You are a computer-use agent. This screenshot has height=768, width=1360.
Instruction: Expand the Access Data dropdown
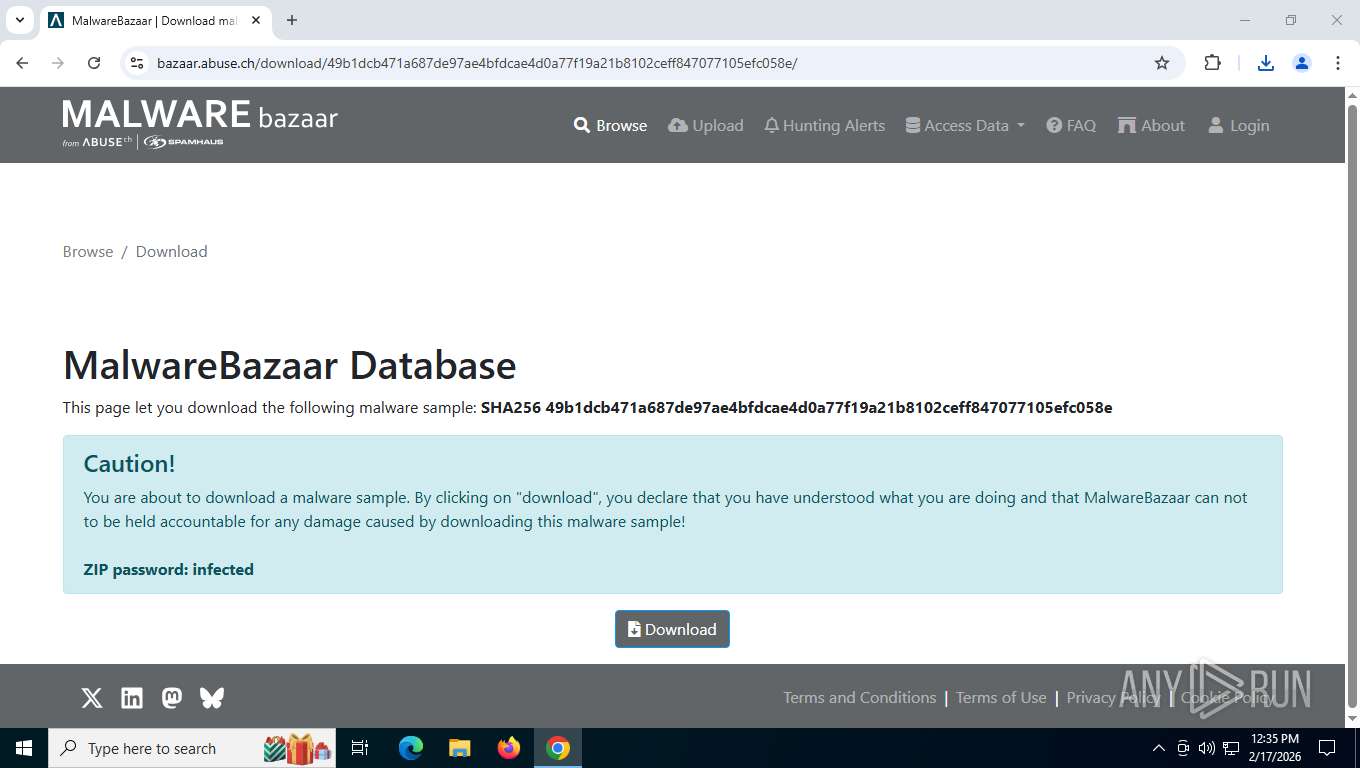click(x=965, y=125)
